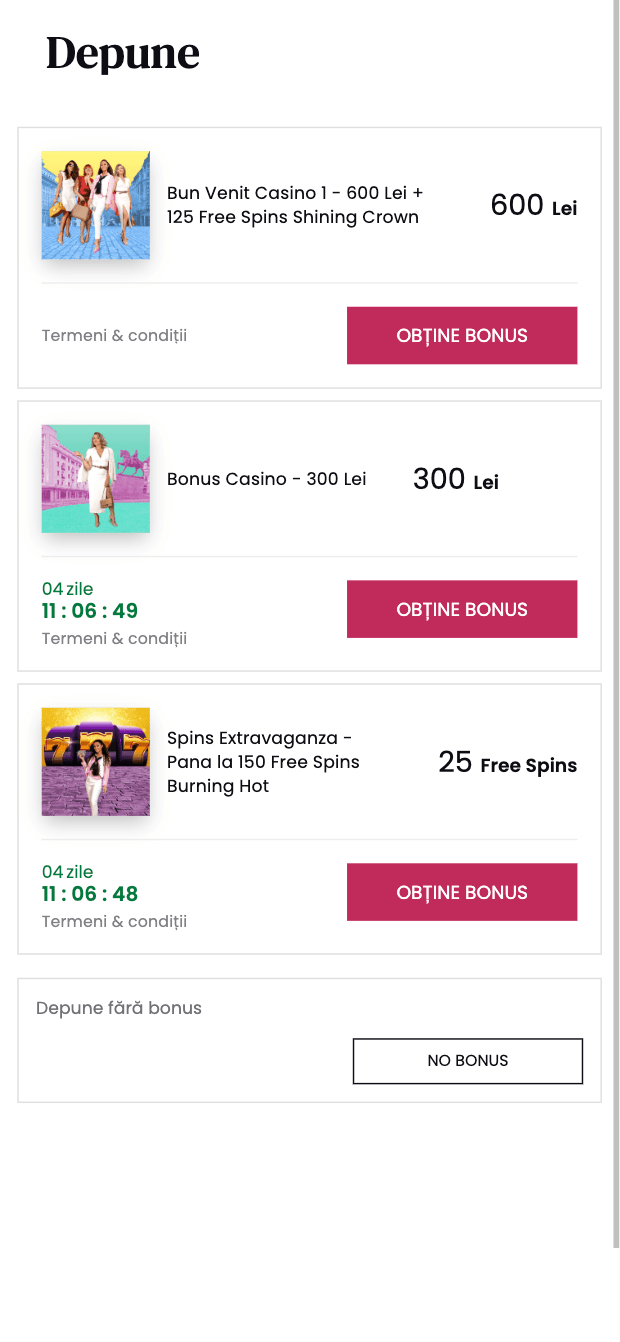620x1342 pixels.
Task: Select NO BONUS to deposit without bonus
Action: 467,1061
